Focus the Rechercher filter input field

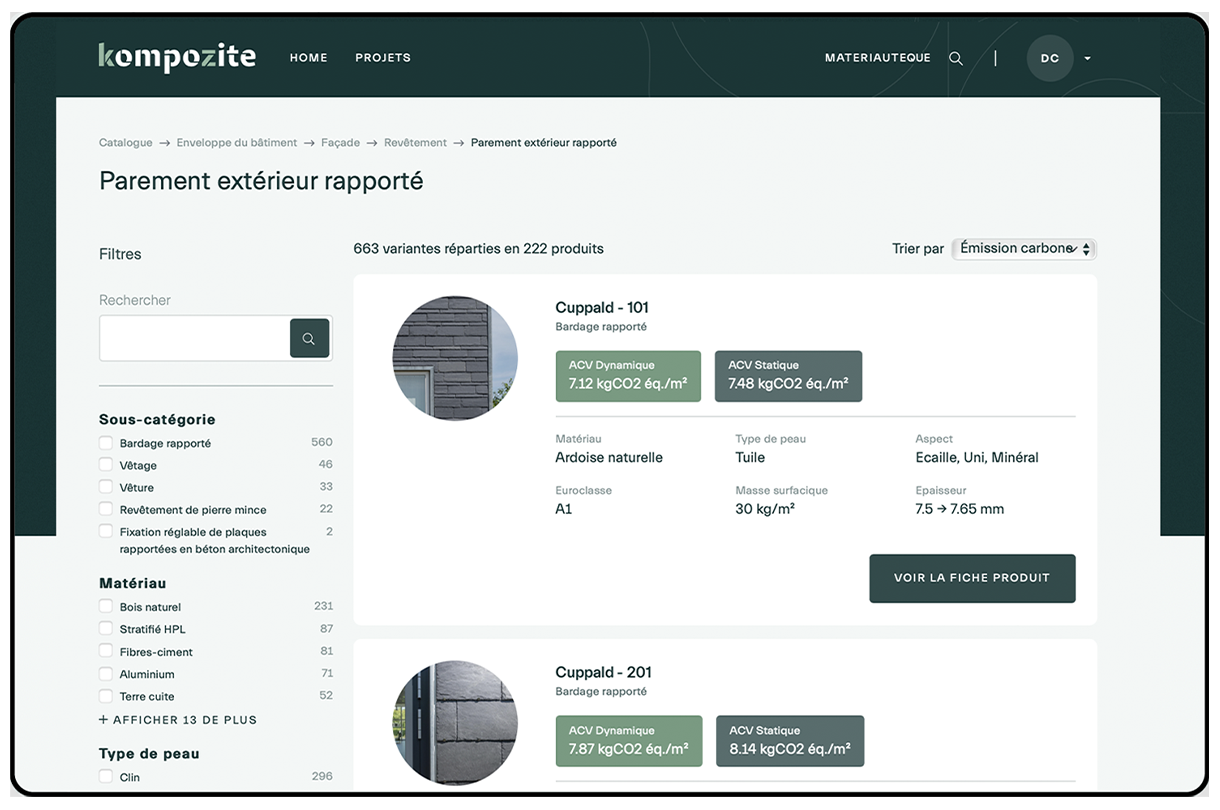(x=194, y=338)
